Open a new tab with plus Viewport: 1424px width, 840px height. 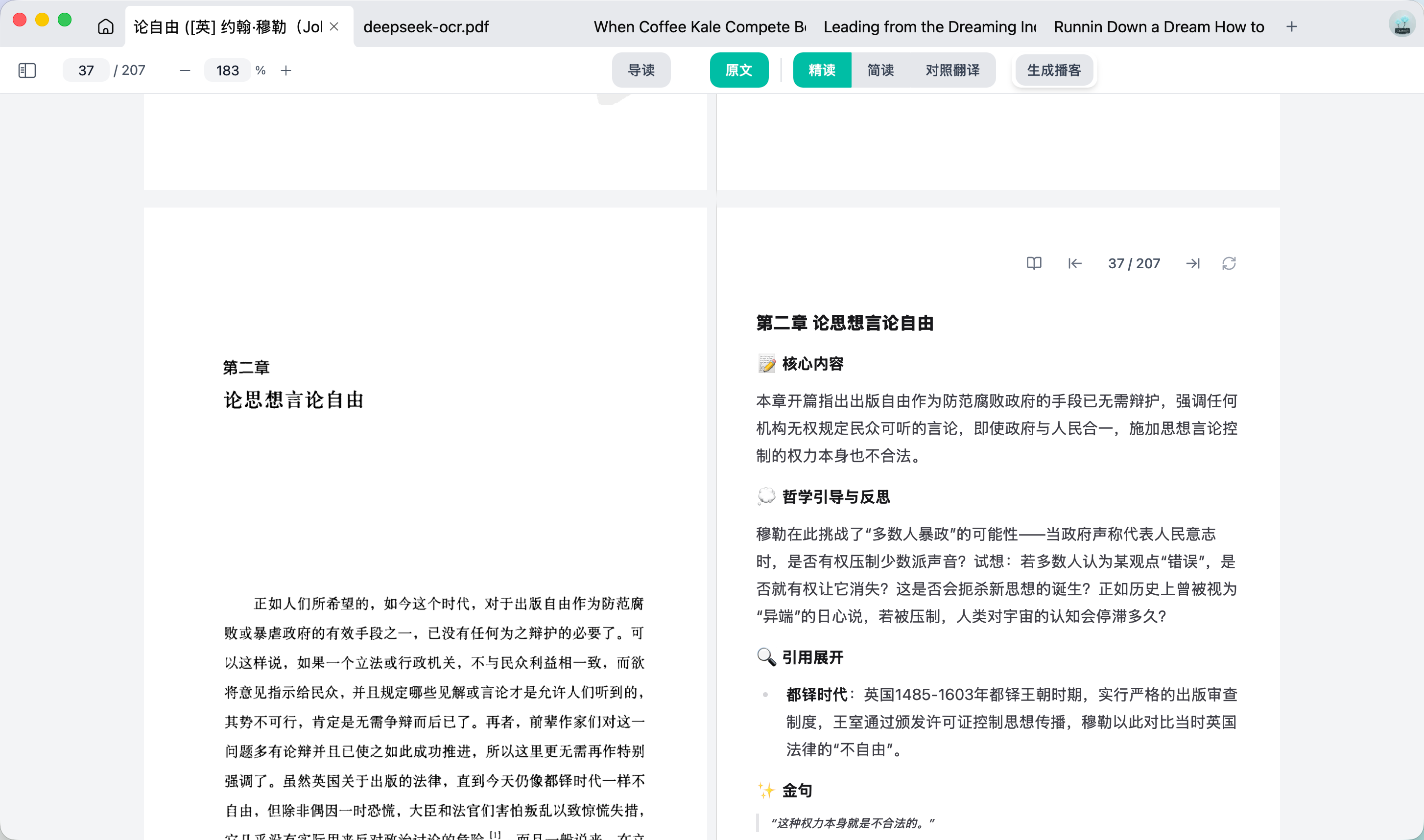point(1291,26)
